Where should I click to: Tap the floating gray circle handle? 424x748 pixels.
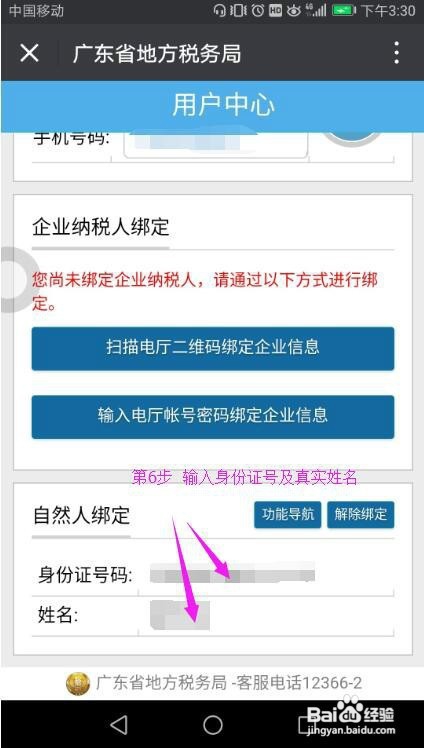point(17,280)
